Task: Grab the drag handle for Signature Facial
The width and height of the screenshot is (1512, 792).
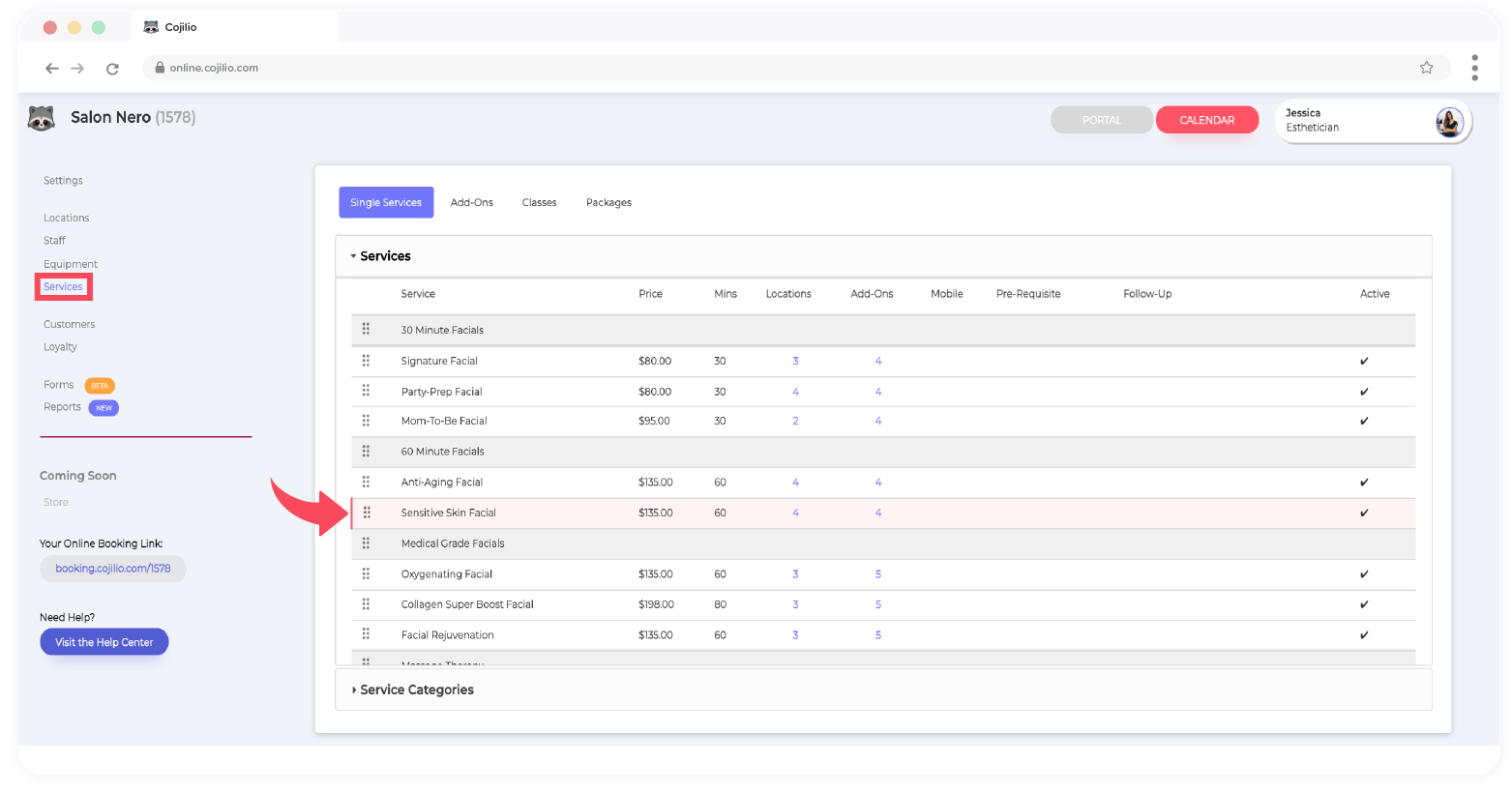Action: pos(366,361)
